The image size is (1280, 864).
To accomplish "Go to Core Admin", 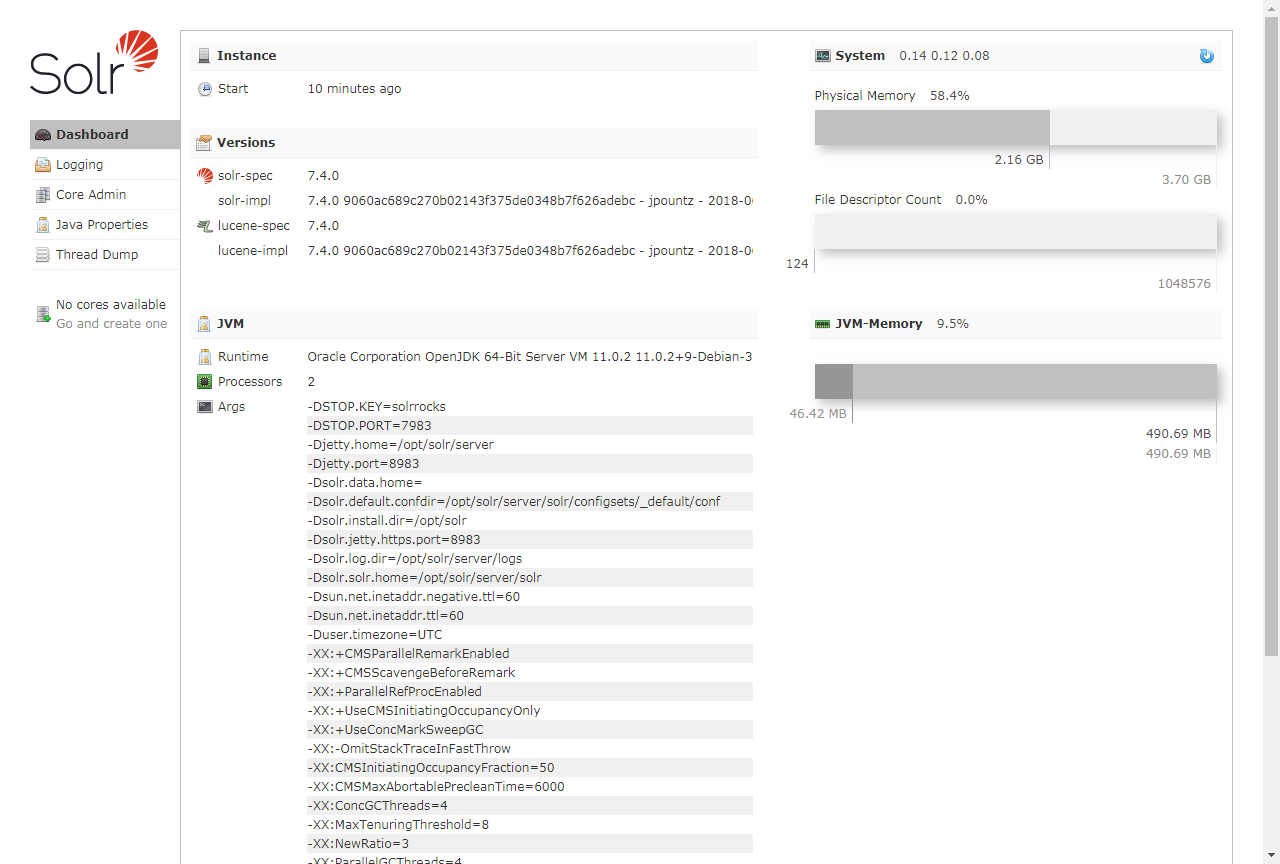I will tap(105, 195).
